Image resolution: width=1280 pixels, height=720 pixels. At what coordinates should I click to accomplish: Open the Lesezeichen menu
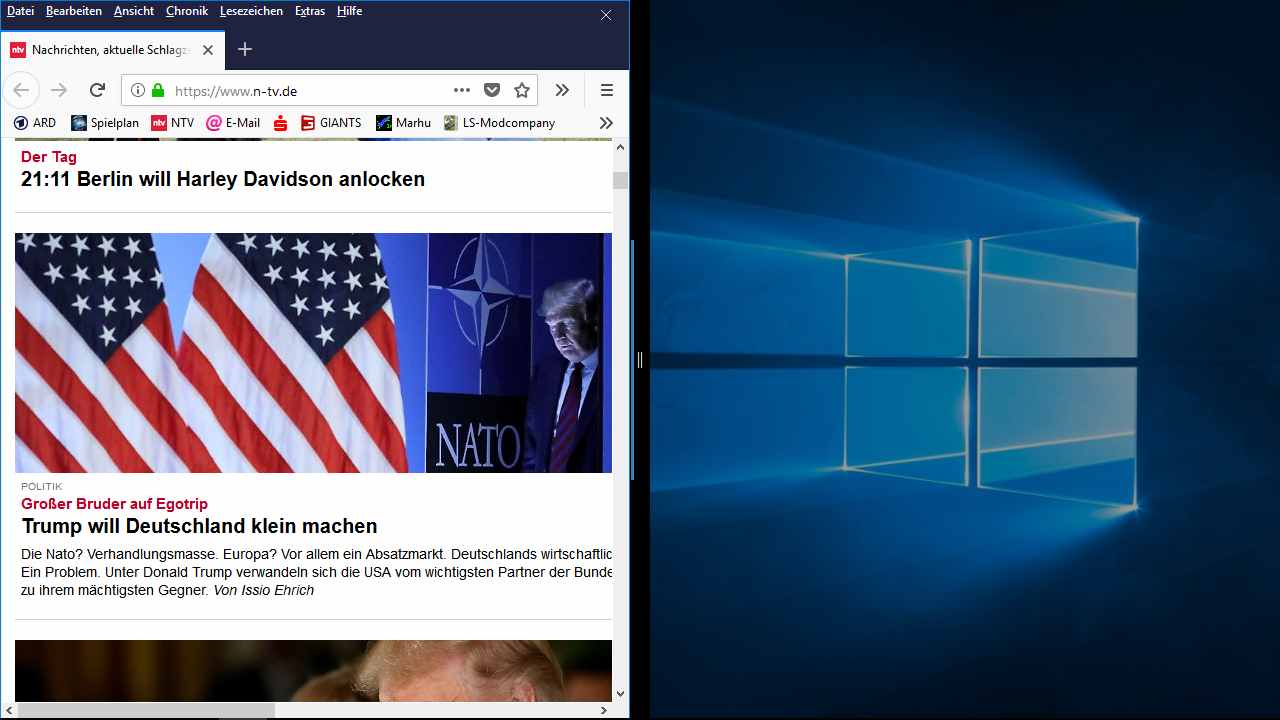(251, 11)
